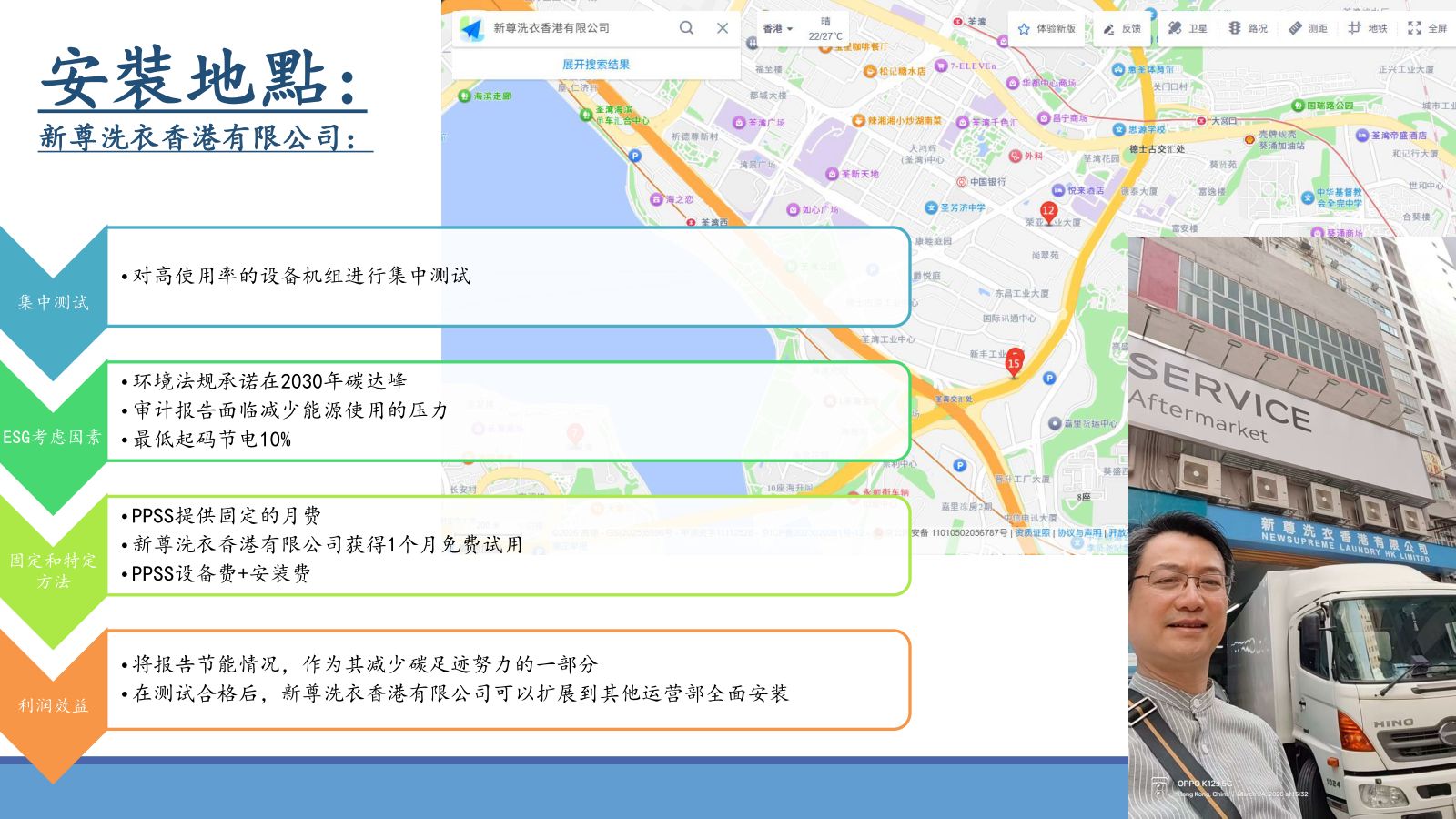Open the 香港 city dropdown
This screenshot has width=1456, height=819.
(x=777, y=28)
